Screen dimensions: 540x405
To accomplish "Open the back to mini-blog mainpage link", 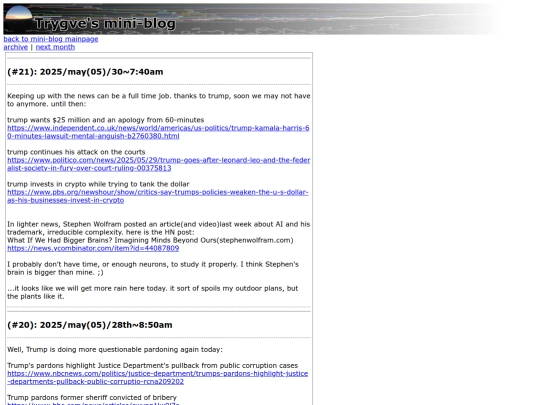I will pyautogui.click(x=51, y=39).
